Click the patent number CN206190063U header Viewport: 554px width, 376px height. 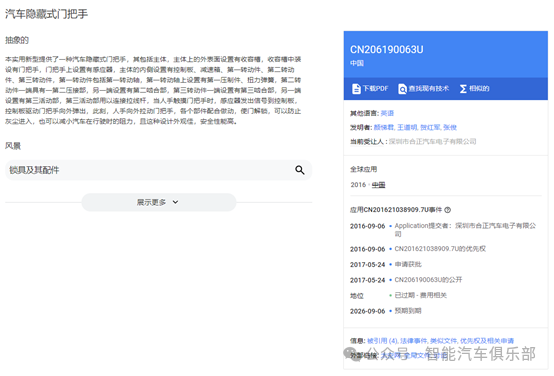coord(387,49)
